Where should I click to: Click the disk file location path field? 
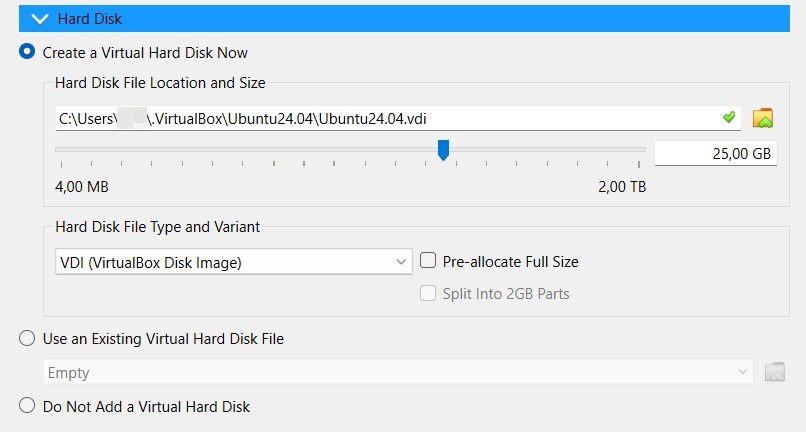tap(380, 118)
